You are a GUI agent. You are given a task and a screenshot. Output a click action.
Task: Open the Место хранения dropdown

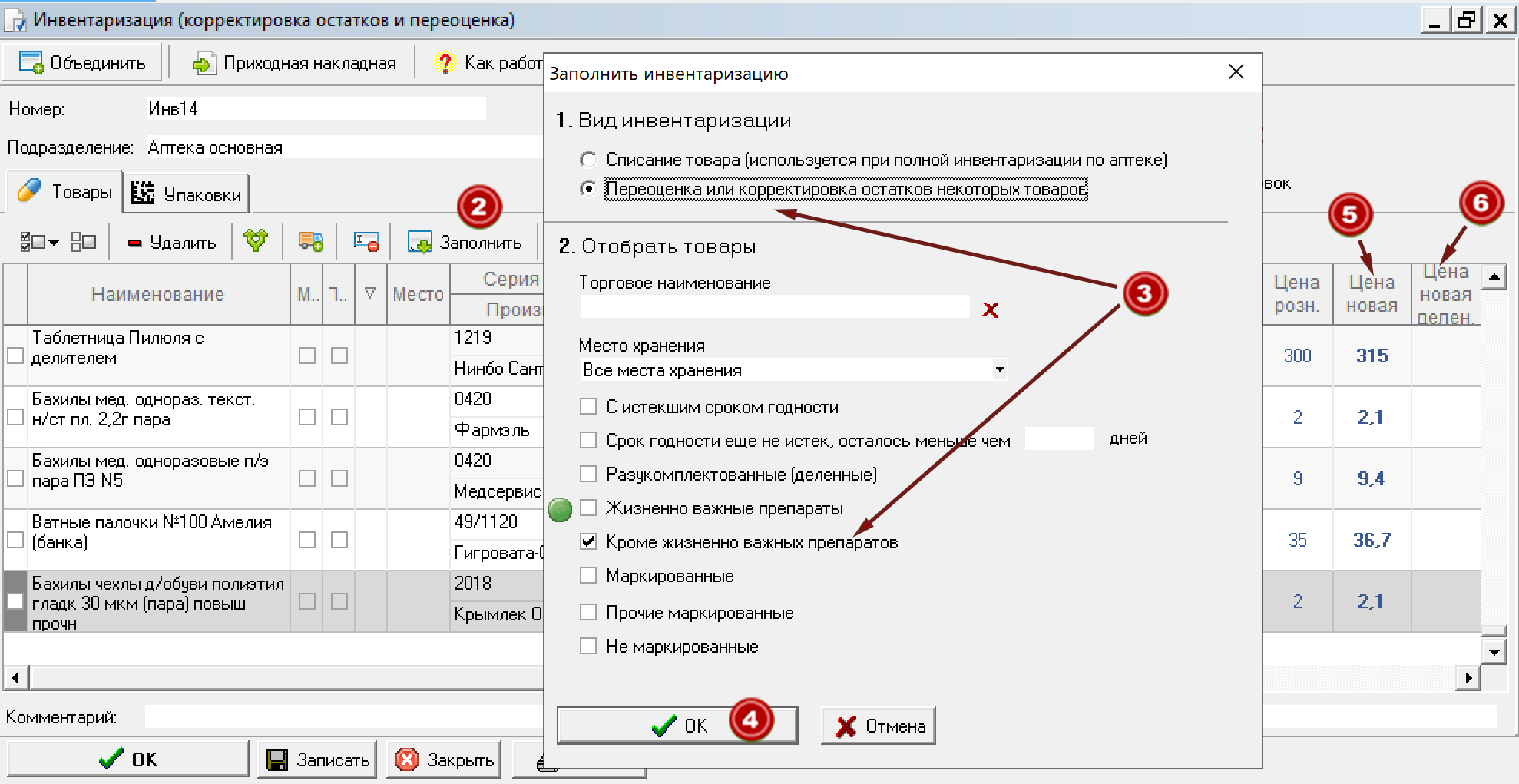998,369
